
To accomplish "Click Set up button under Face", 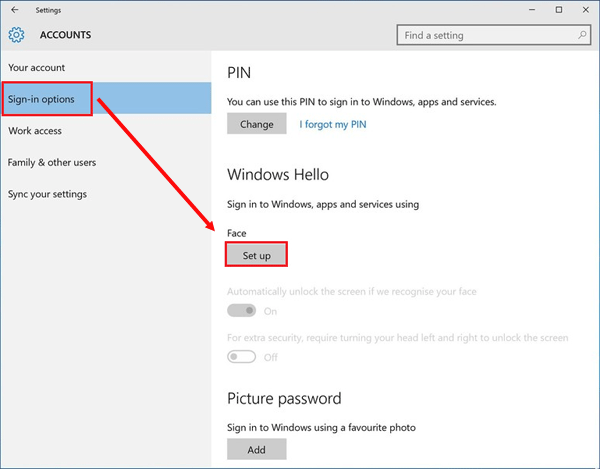I will (x=256, y=255).
